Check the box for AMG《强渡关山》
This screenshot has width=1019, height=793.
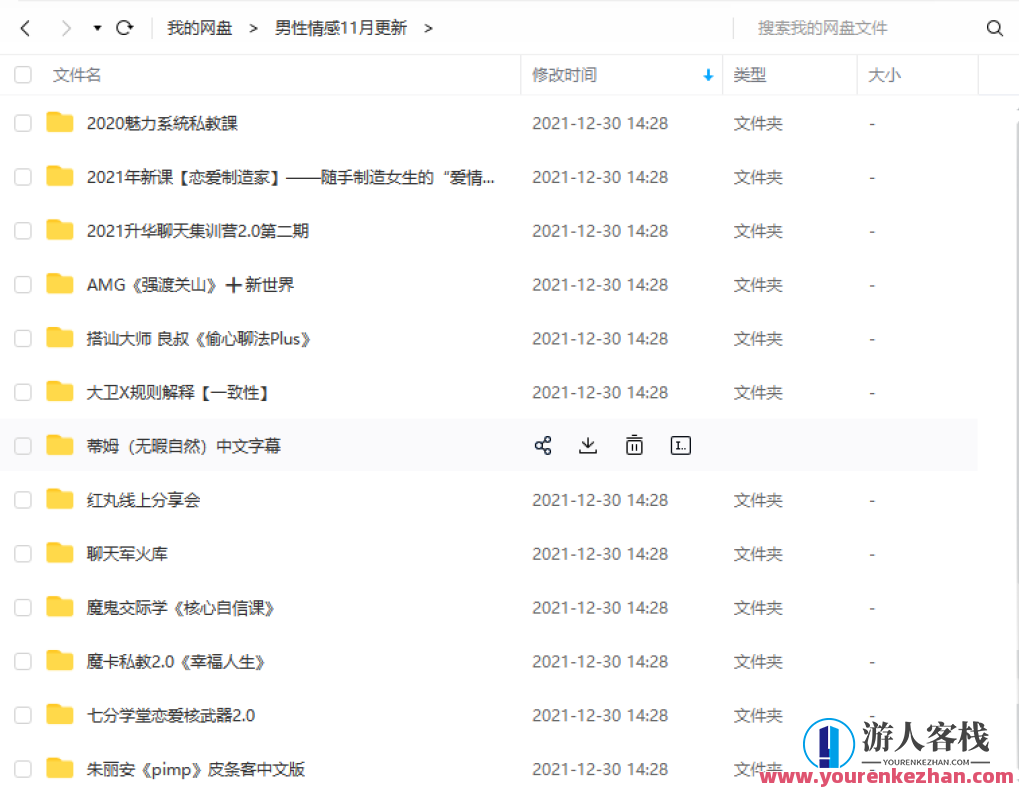23,285
